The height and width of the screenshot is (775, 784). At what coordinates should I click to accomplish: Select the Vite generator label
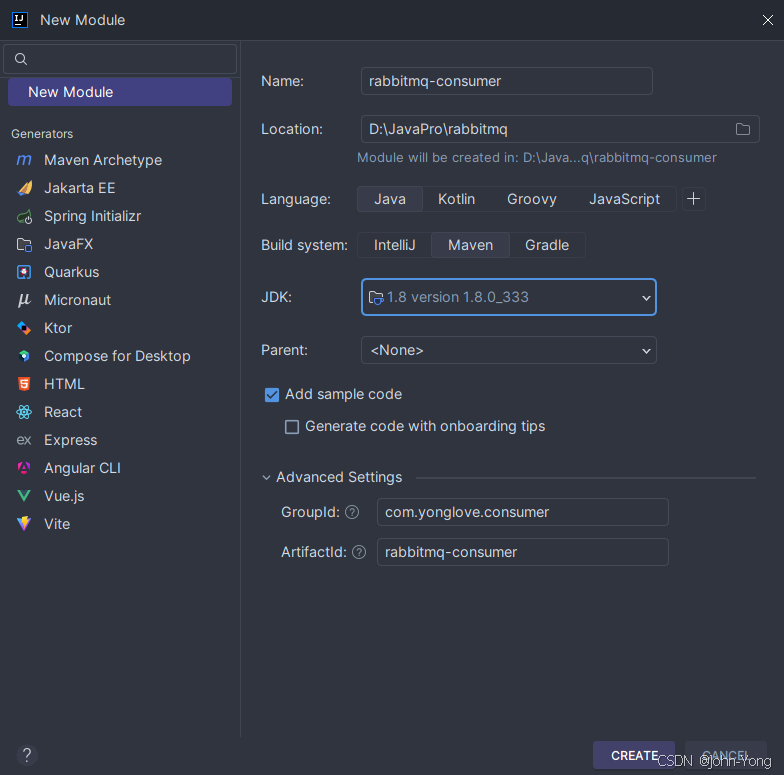(x=57, y=524)
